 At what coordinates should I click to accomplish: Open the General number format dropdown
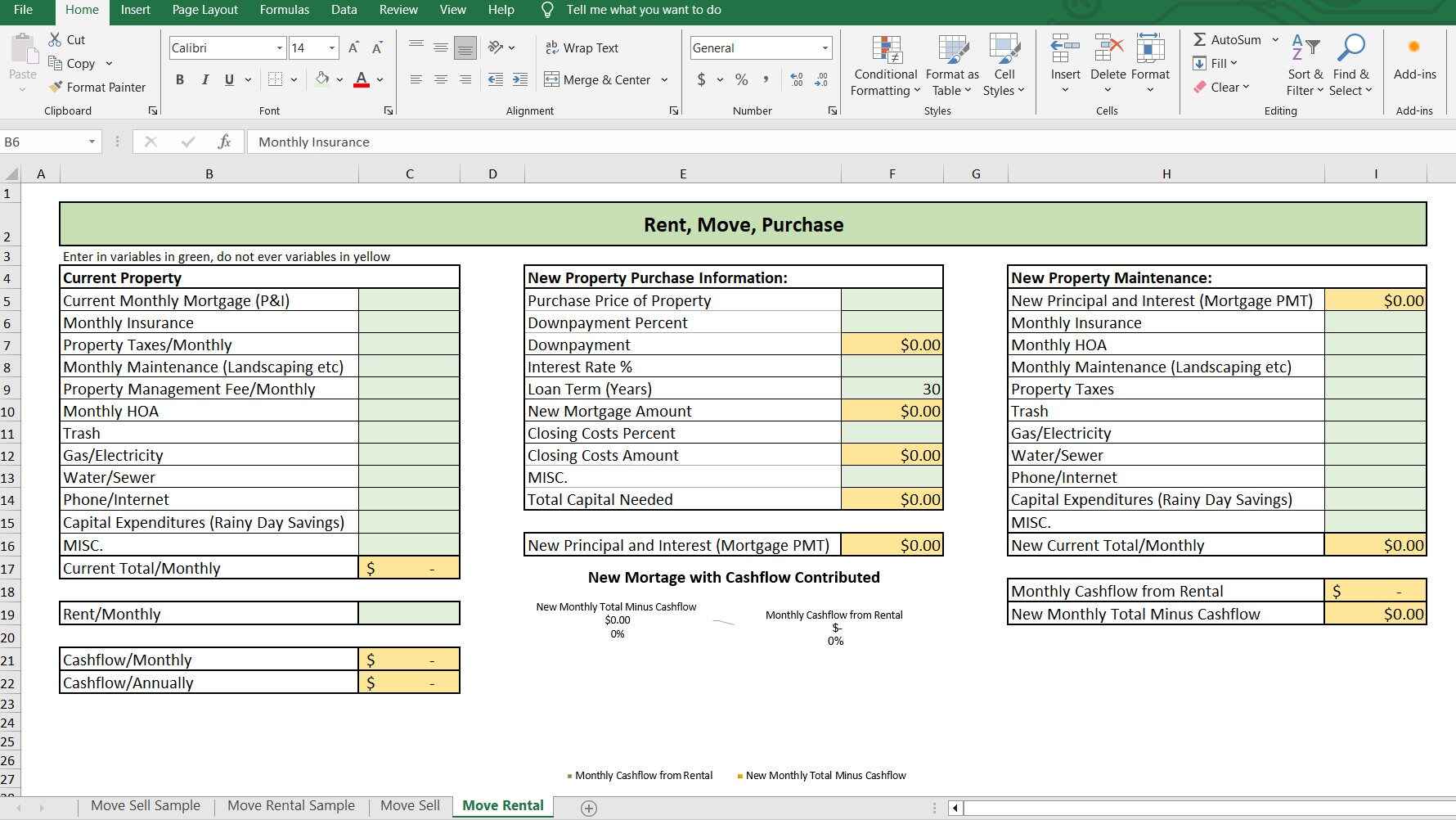825,47
